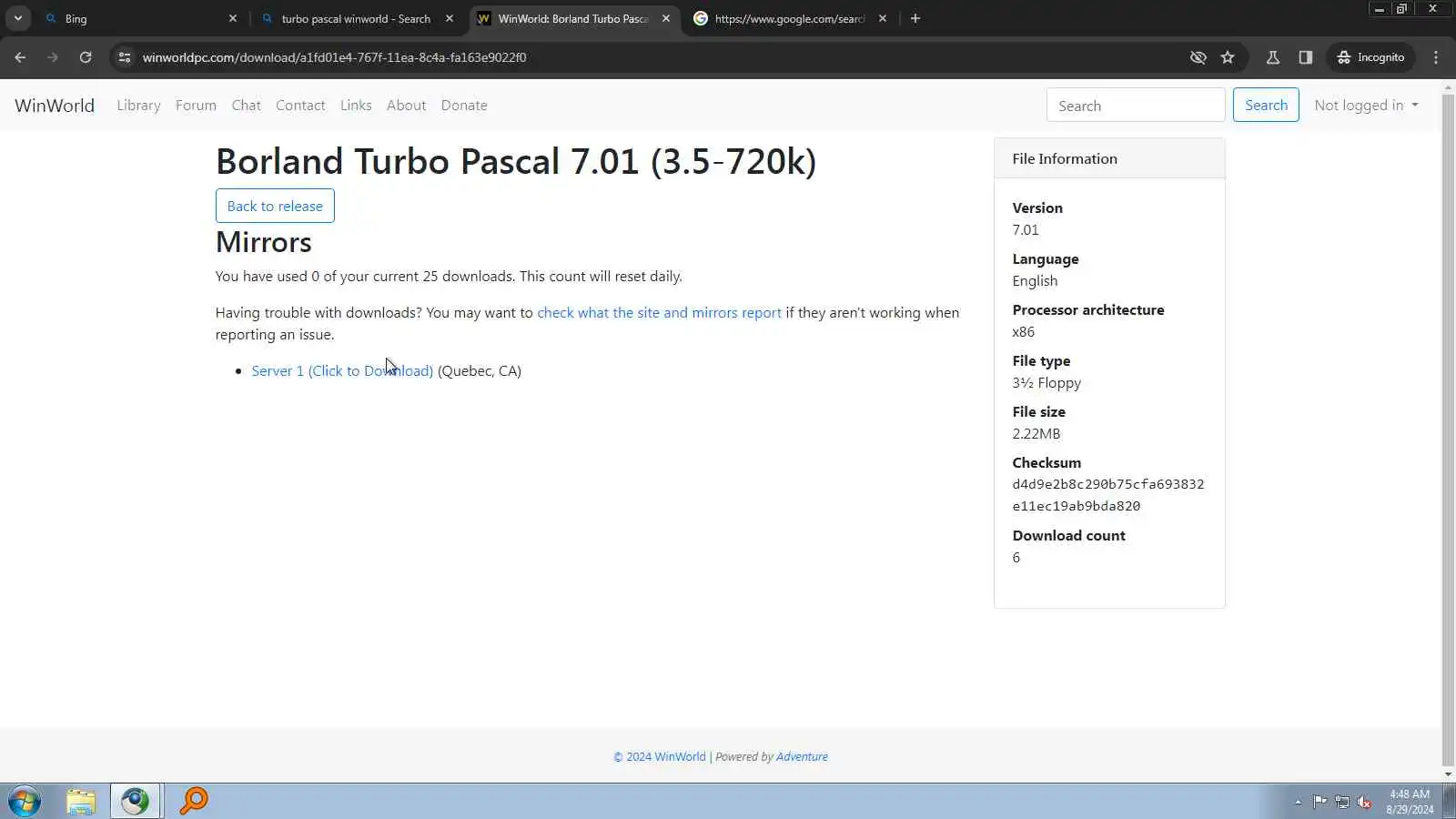The image size is (1456, 819).
Task: Open the Adventure footer link
Action: click(x=802, y=757)
